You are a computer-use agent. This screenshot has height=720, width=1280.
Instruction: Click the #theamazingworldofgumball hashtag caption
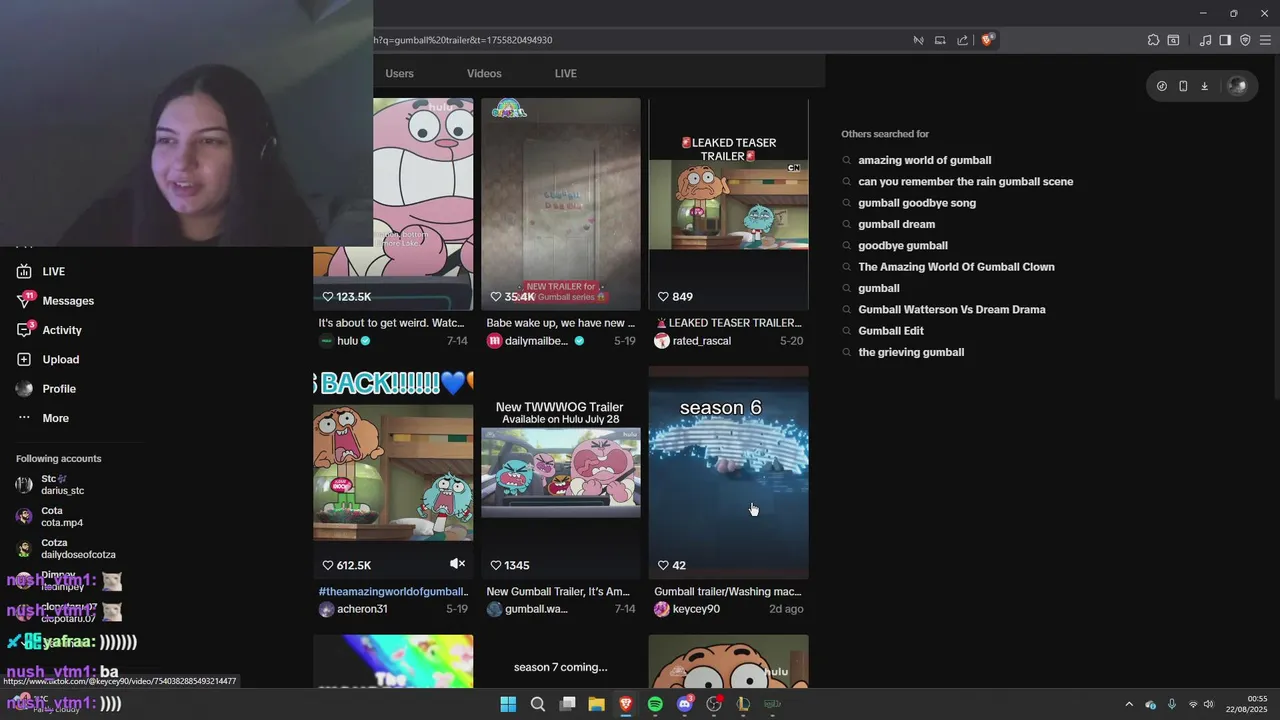click(393, 592)
